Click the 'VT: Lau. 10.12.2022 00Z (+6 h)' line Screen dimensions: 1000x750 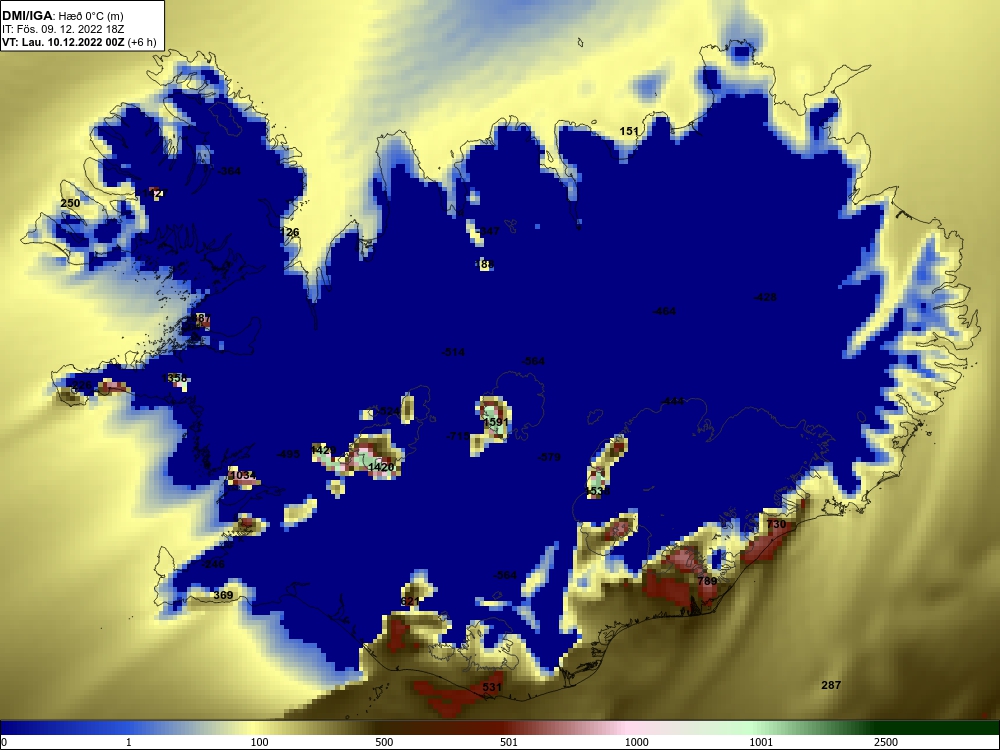79,42
